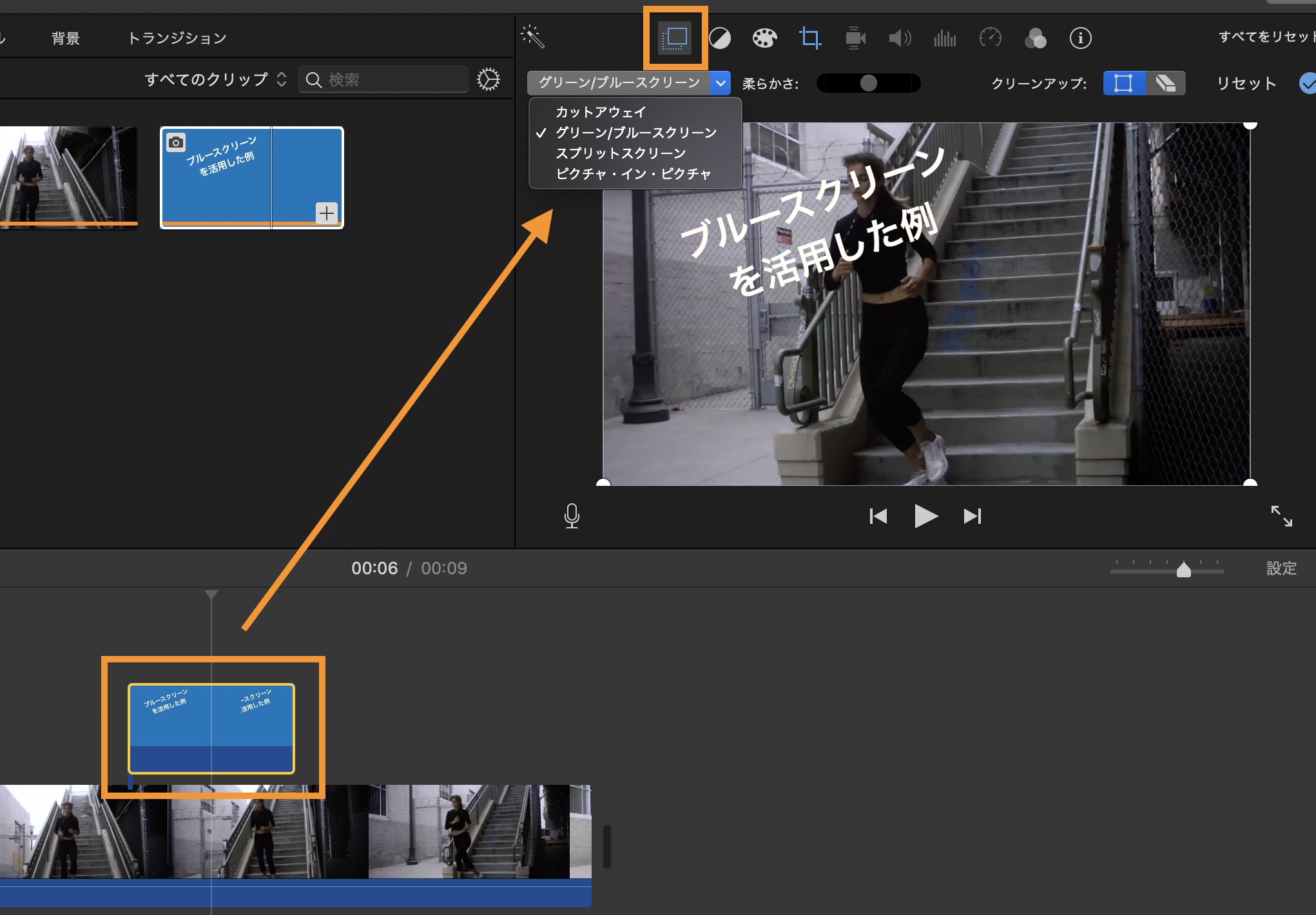
Task: Open the clip filter and audio effects icon
Action: pos(1035,39)
